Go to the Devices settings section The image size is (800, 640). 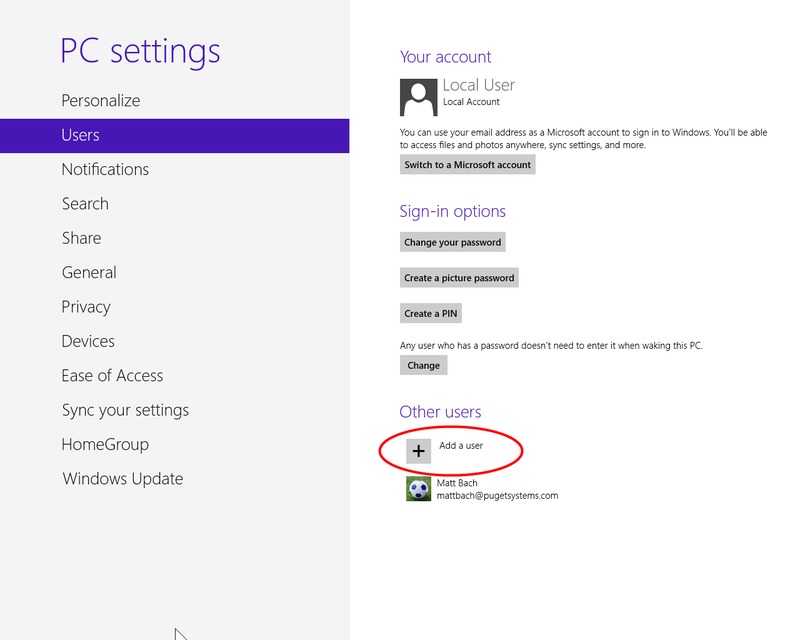click(88, 341)
